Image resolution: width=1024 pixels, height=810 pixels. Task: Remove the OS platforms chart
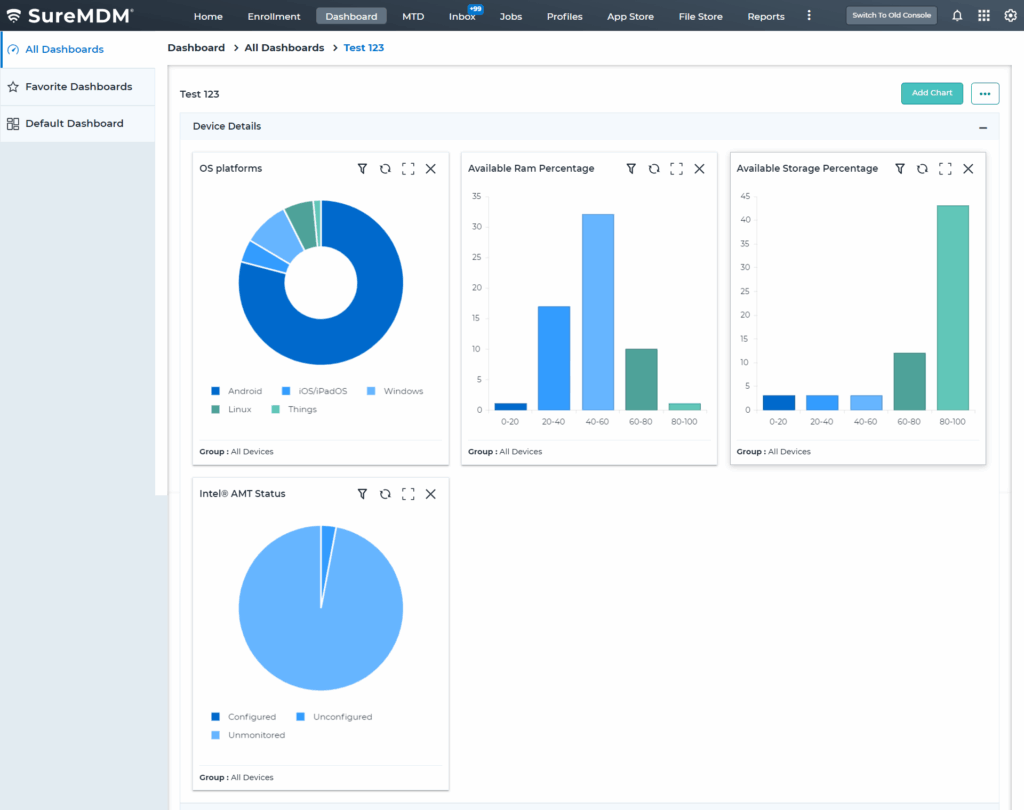431,168
